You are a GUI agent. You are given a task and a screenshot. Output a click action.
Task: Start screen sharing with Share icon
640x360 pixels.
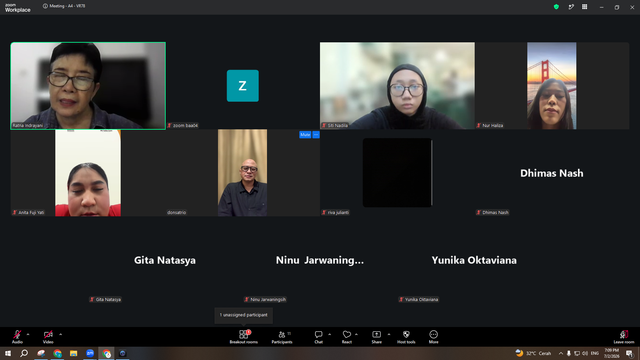point(376,337)
